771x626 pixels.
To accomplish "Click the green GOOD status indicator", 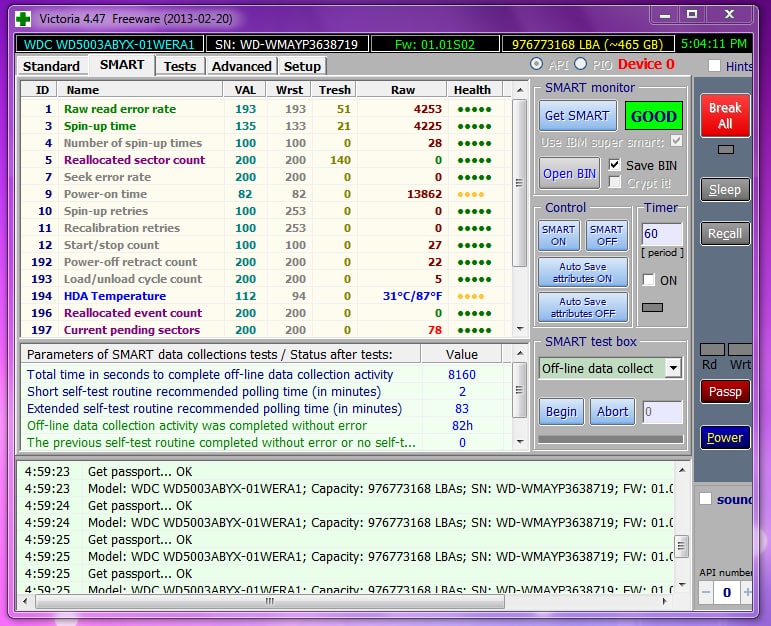I will 653,115.
